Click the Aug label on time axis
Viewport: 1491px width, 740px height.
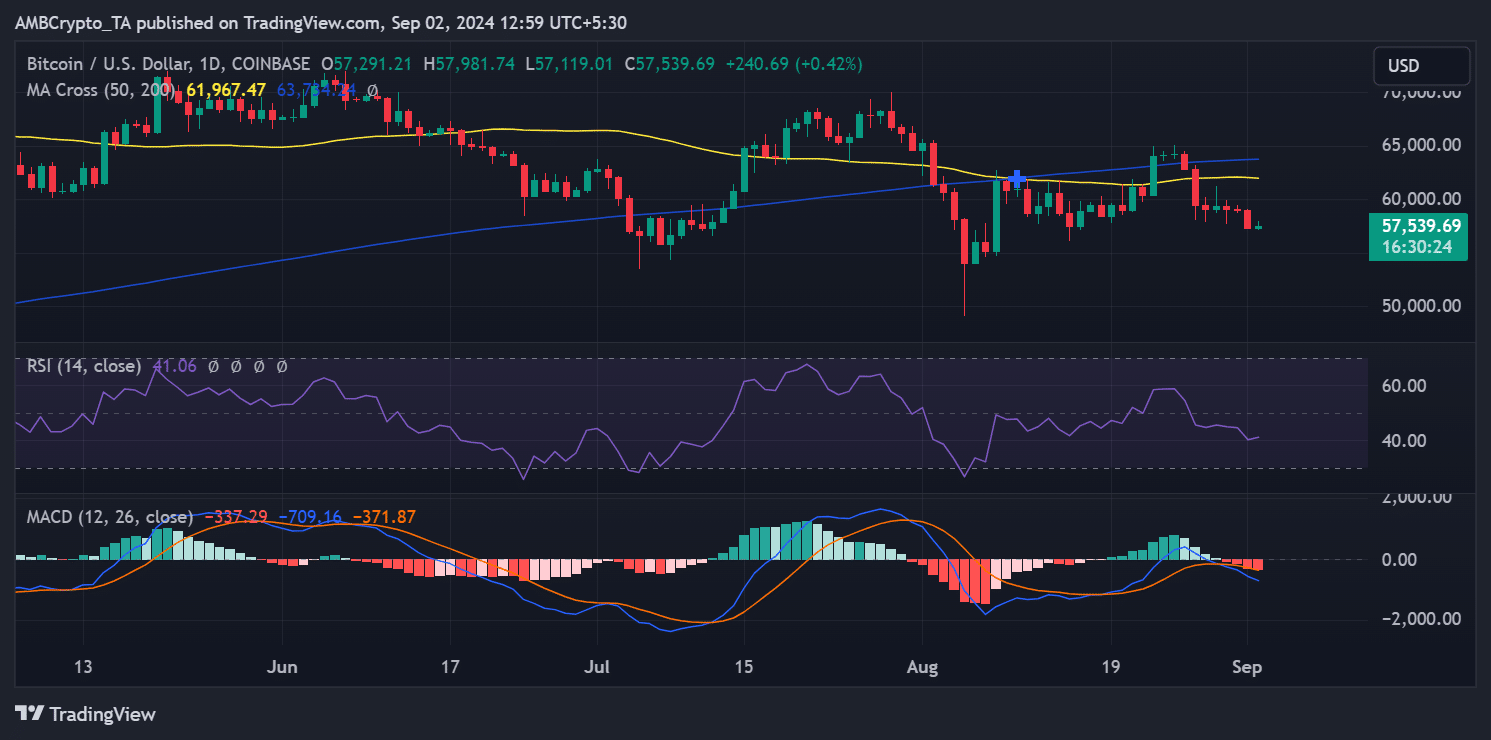coord(923,666)
